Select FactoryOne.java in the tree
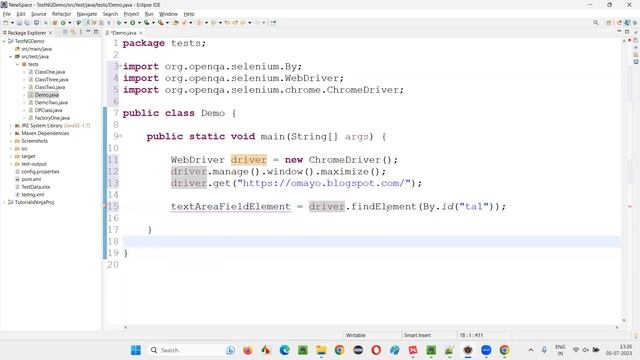The image size is (640, 360). point(52,118)
